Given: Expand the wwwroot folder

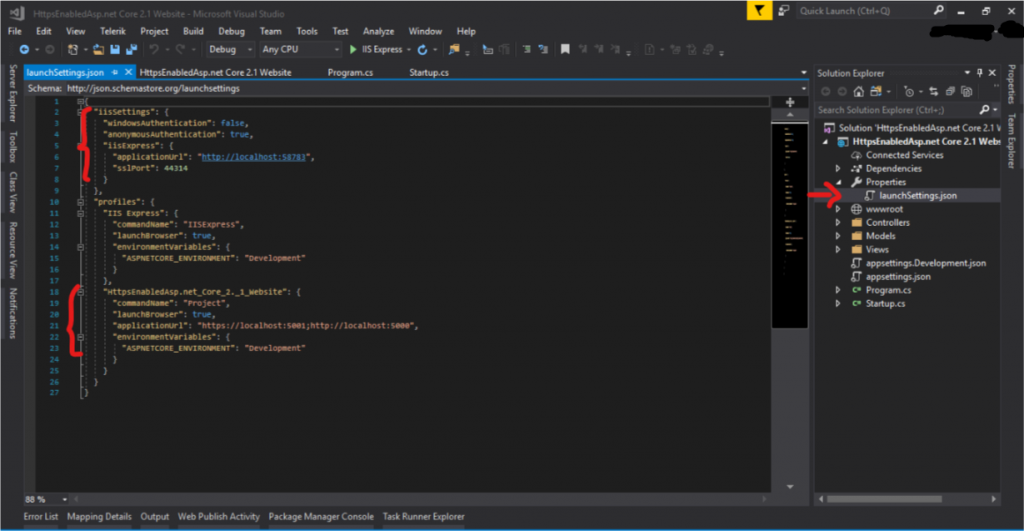Looking at the screenshot, I should pyautogui.click(x=838, y=209).
